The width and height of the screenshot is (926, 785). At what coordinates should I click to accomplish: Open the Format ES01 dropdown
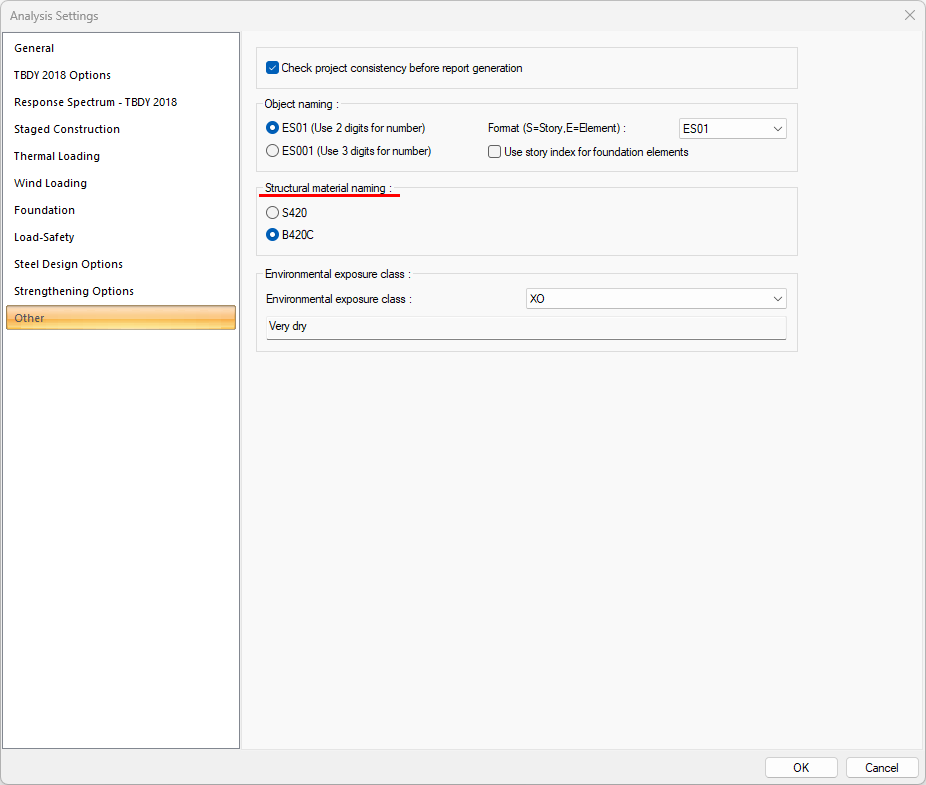732,128
